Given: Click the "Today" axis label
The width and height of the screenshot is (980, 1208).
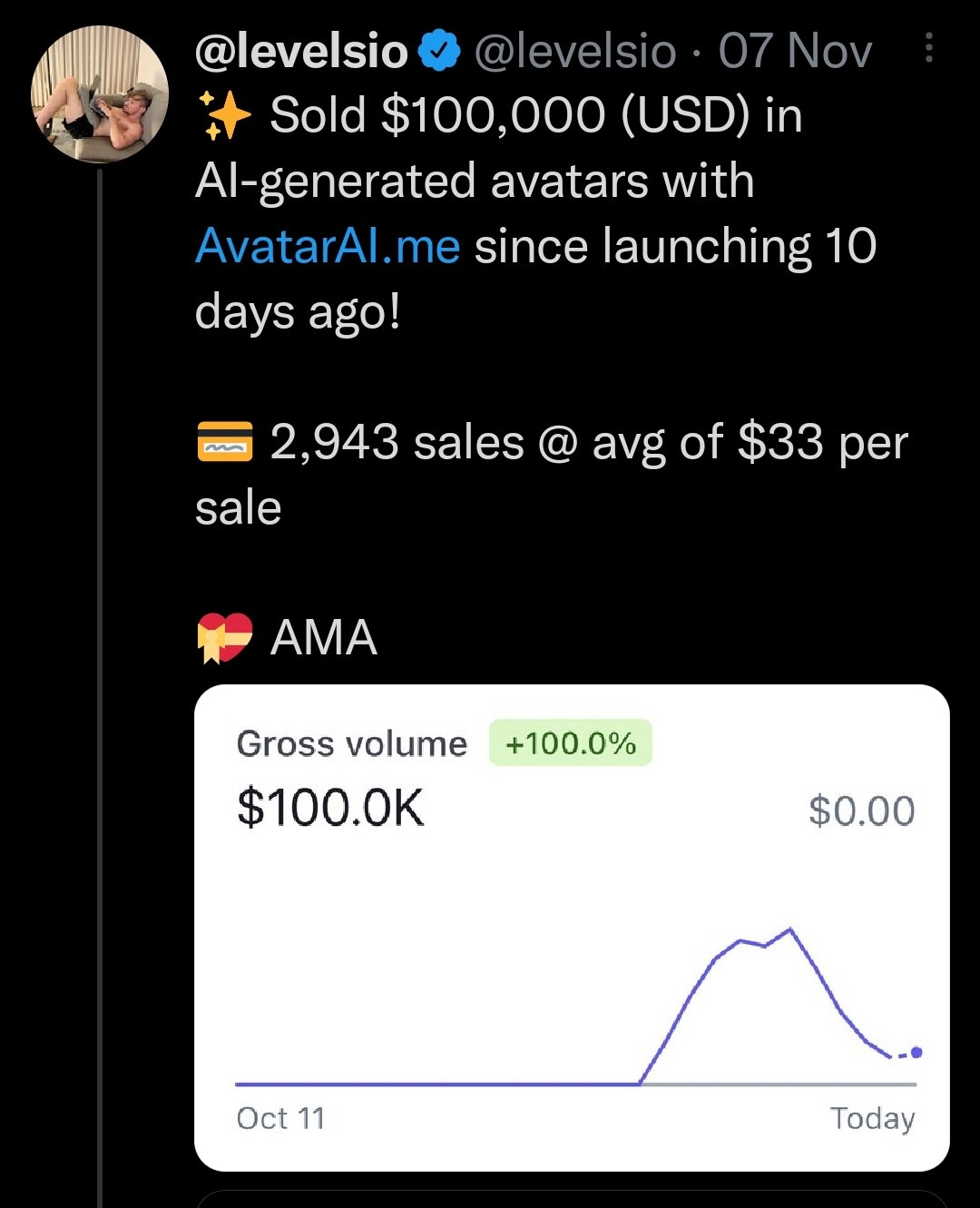Looking at the screenshot, I should point(872,1118).
